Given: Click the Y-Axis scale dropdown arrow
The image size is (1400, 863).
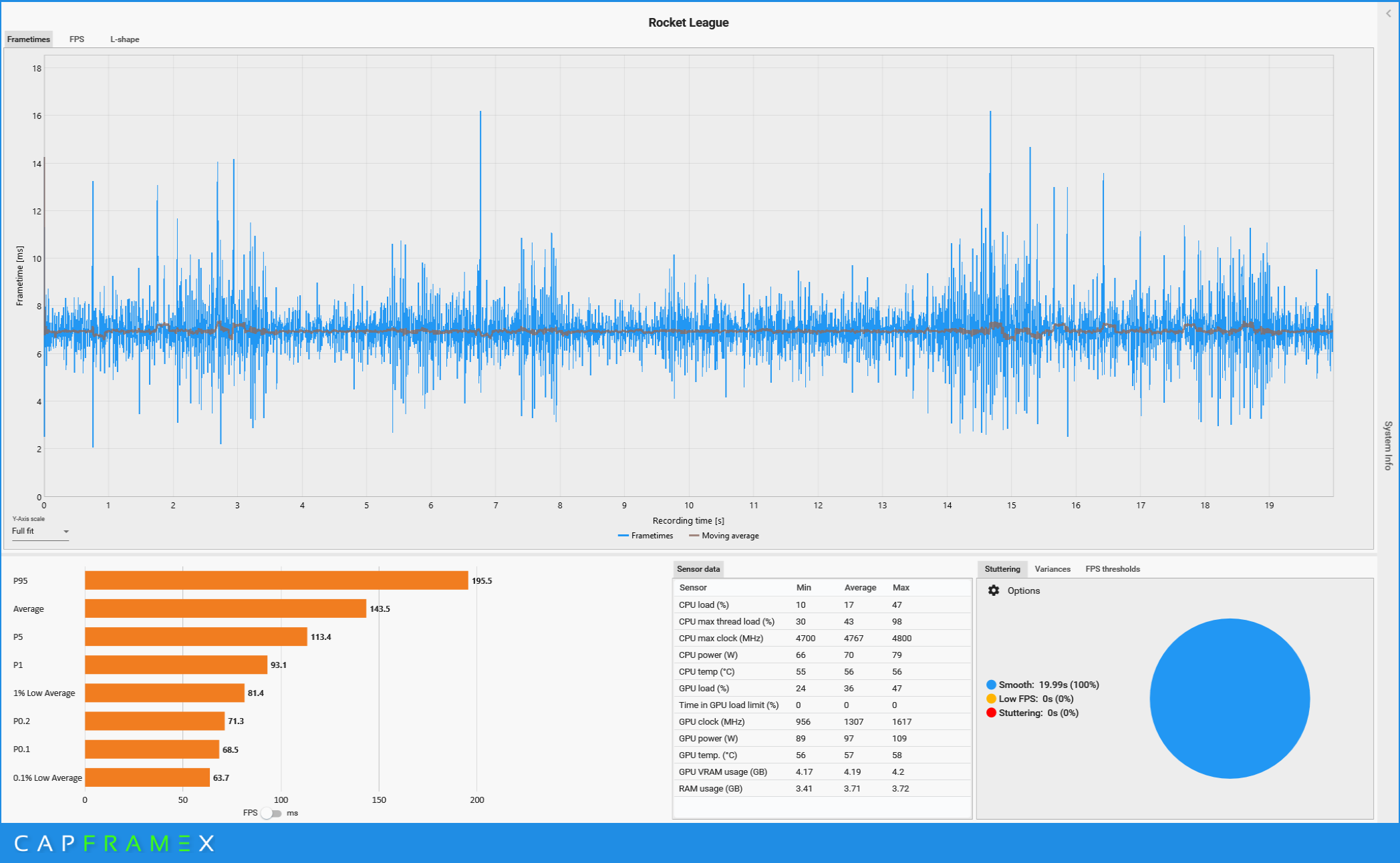Looking at the screenshot, I should pyautogui.click(x=66, y=532).
